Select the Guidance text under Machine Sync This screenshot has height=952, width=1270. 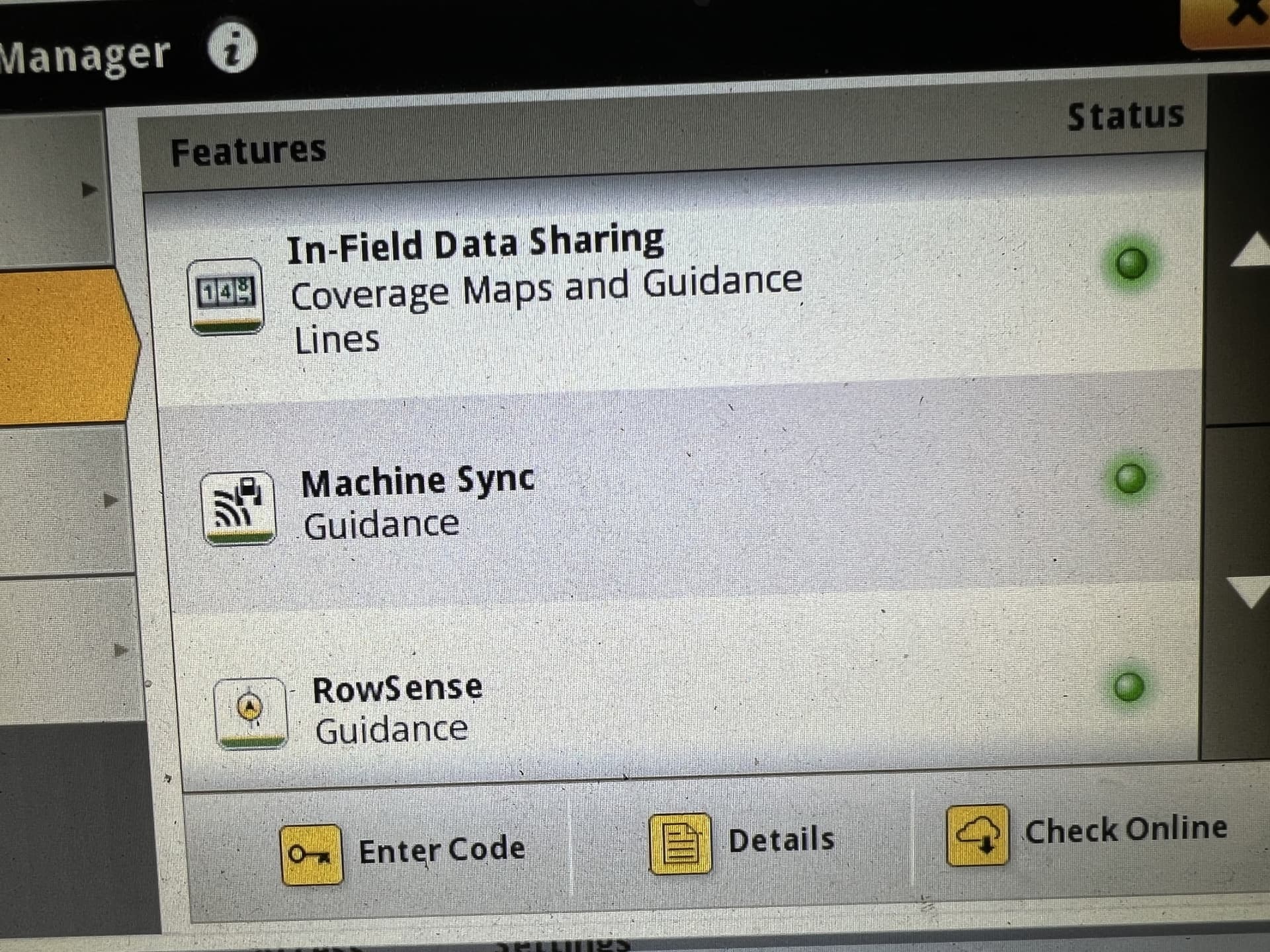tap(382, 525)
